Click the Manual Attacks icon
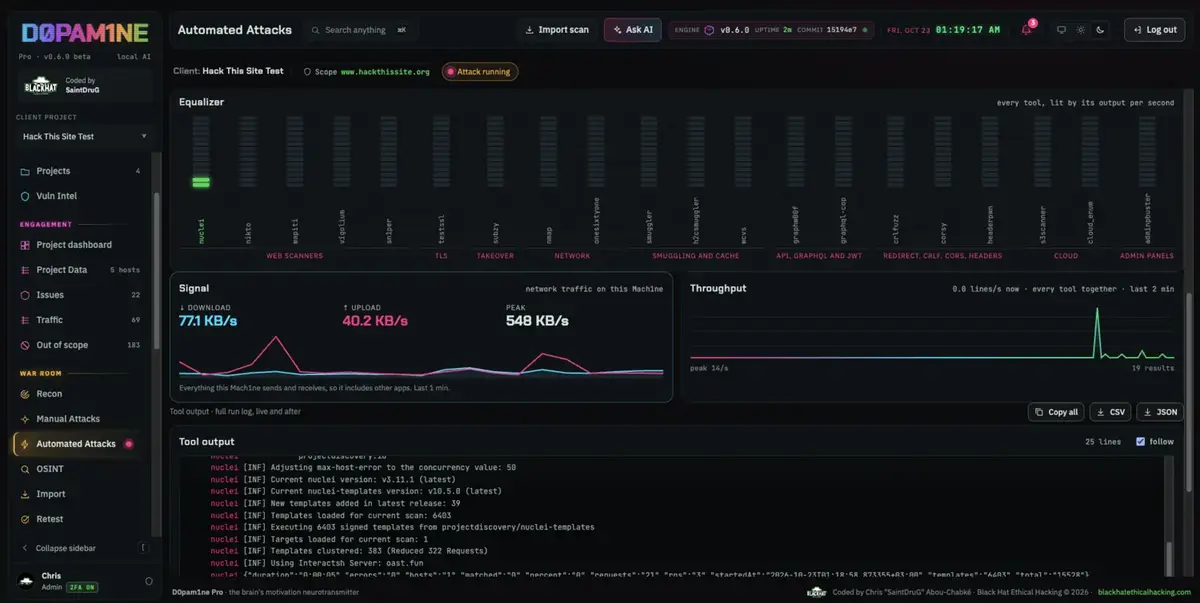The width and height of the screenshot is (1200, 603). [26, 419]
